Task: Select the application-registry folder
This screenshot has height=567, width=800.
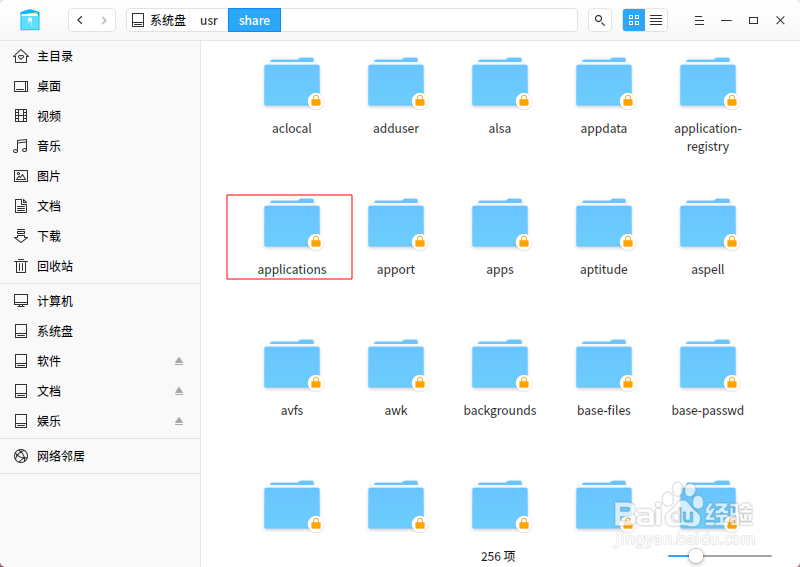Action: 708,105
